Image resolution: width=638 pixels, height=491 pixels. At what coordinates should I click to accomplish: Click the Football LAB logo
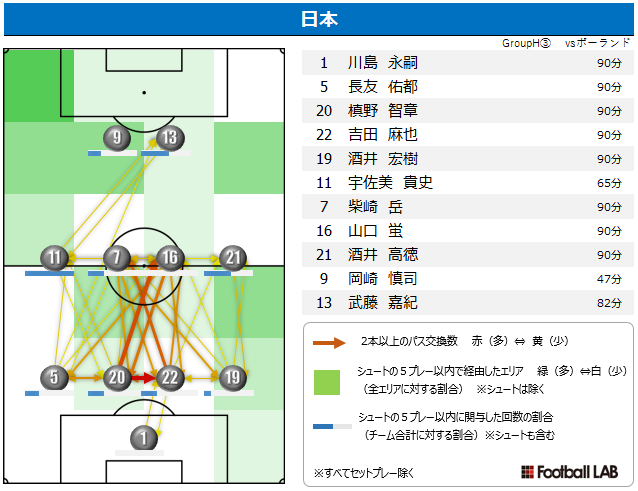coord(569,472)
